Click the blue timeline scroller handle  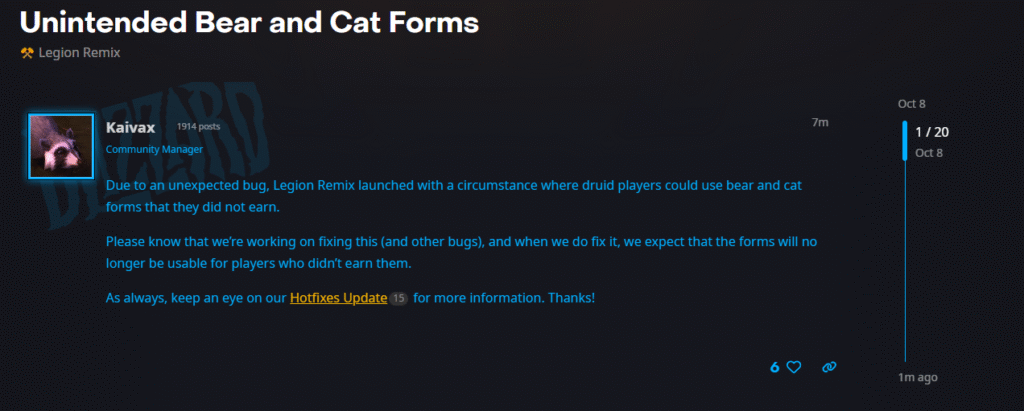(905, 140)
